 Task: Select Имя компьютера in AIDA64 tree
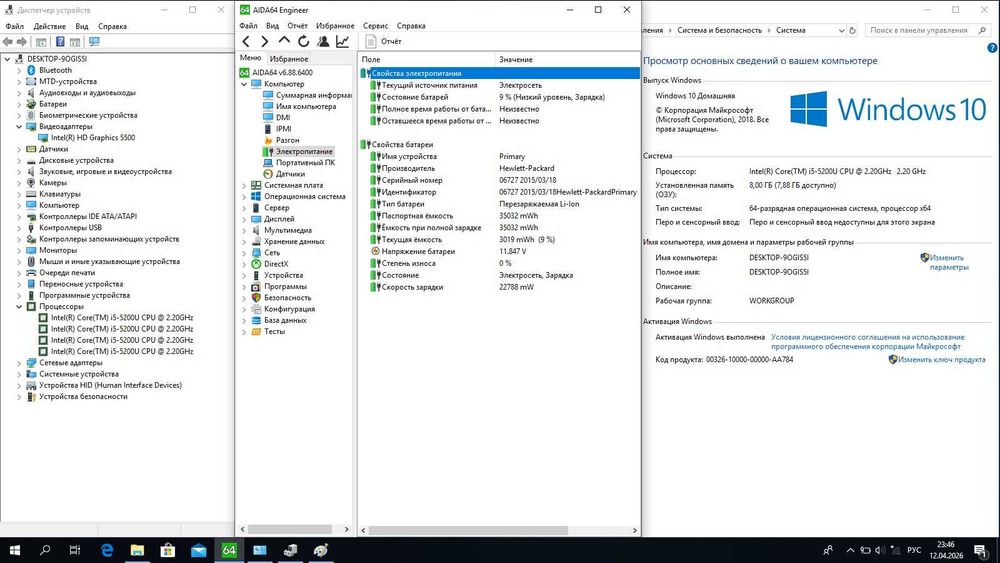coord(306,106)
